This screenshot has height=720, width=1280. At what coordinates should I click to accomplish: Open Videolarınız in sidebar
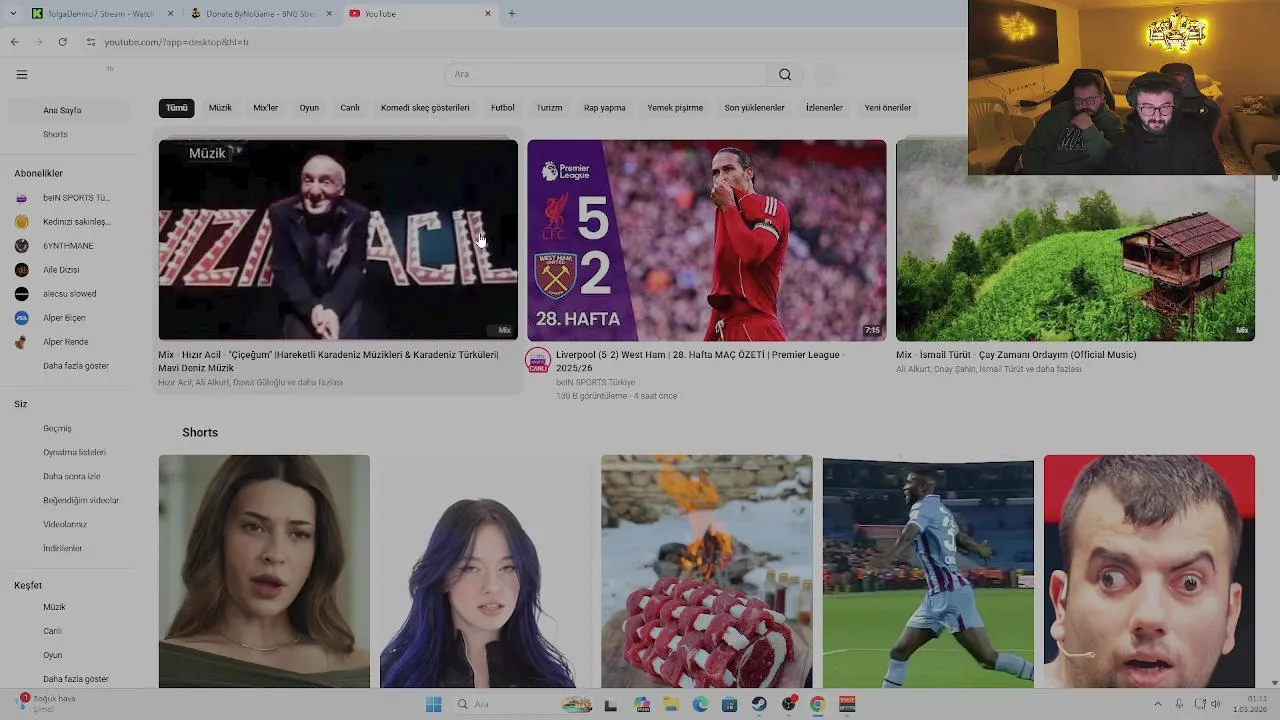click(x=68, y=524)
